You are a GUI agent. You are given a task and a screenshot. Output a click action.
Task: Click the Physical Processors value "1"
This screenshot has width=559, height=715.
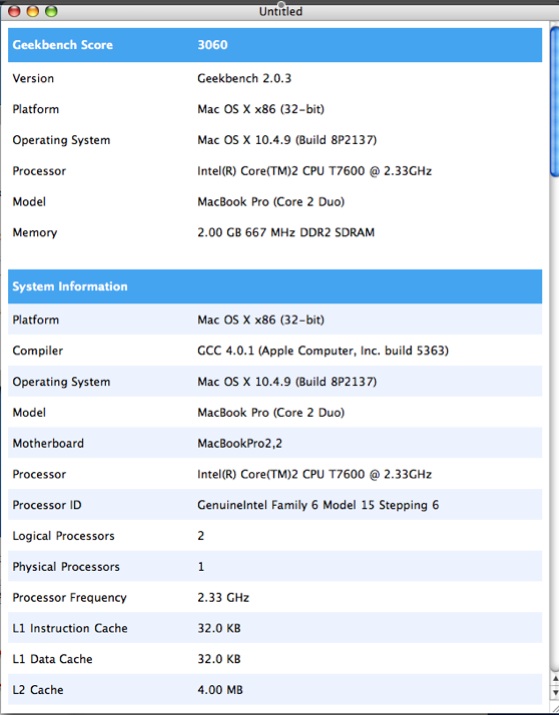(x=201, y=567)
